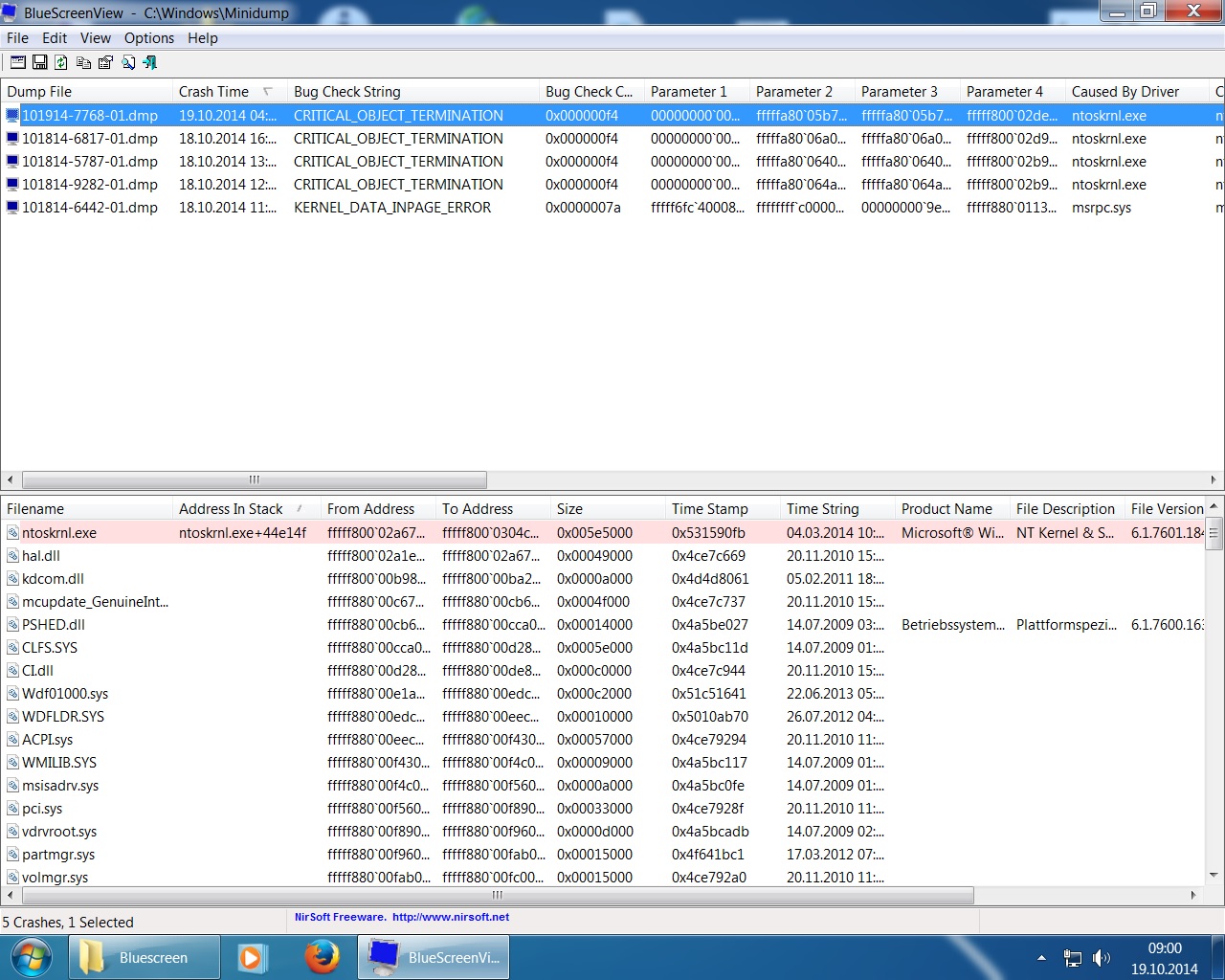Sort lower pane by Size header
1225x980 pixels.
[608, 509]
